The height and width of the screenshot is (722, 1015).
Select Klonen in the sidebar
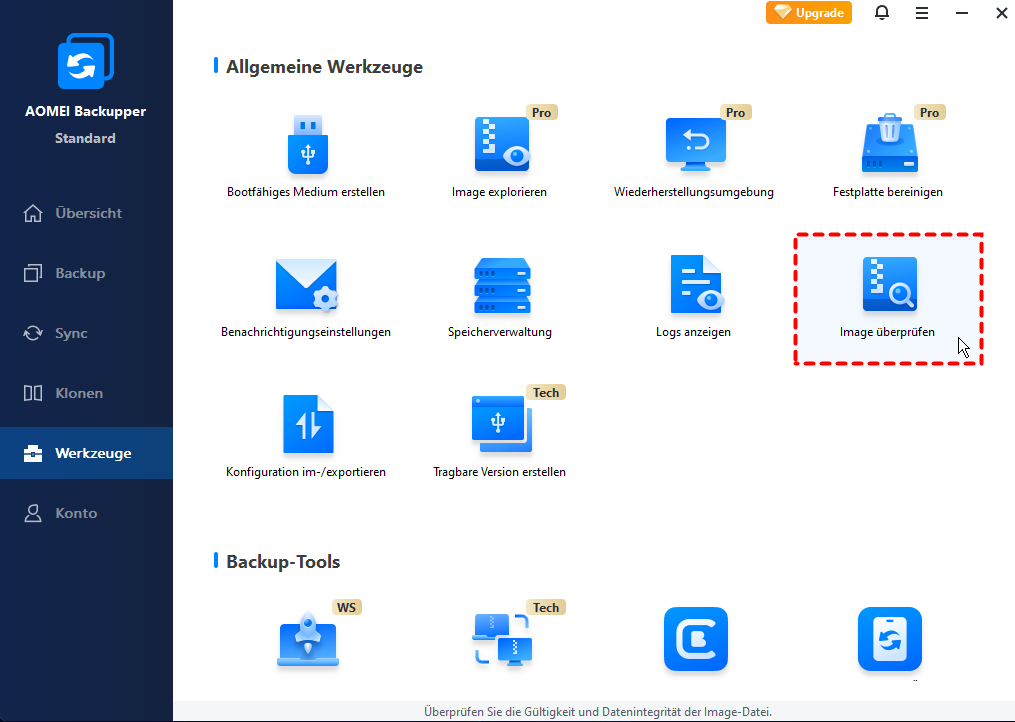click(86, 393)
